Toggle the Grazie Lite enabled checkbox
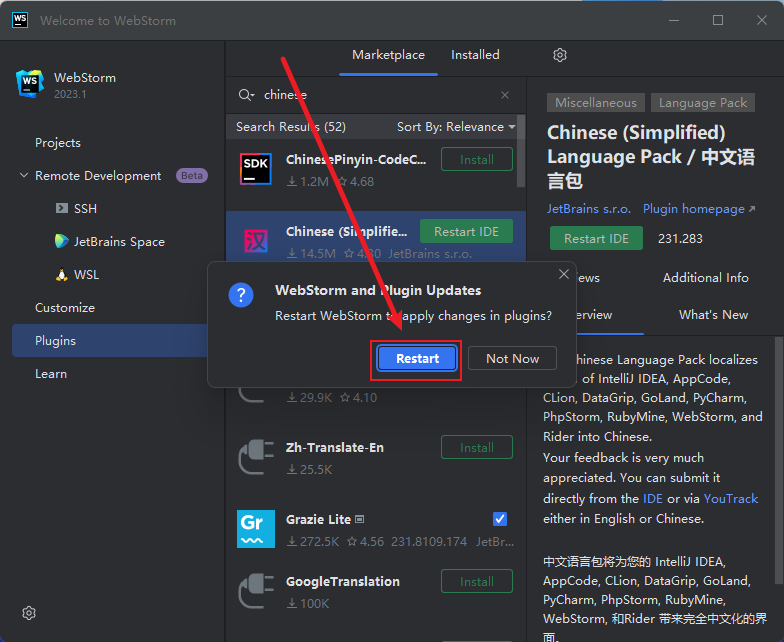Screen dimensions: 784x642 [500, 519]
